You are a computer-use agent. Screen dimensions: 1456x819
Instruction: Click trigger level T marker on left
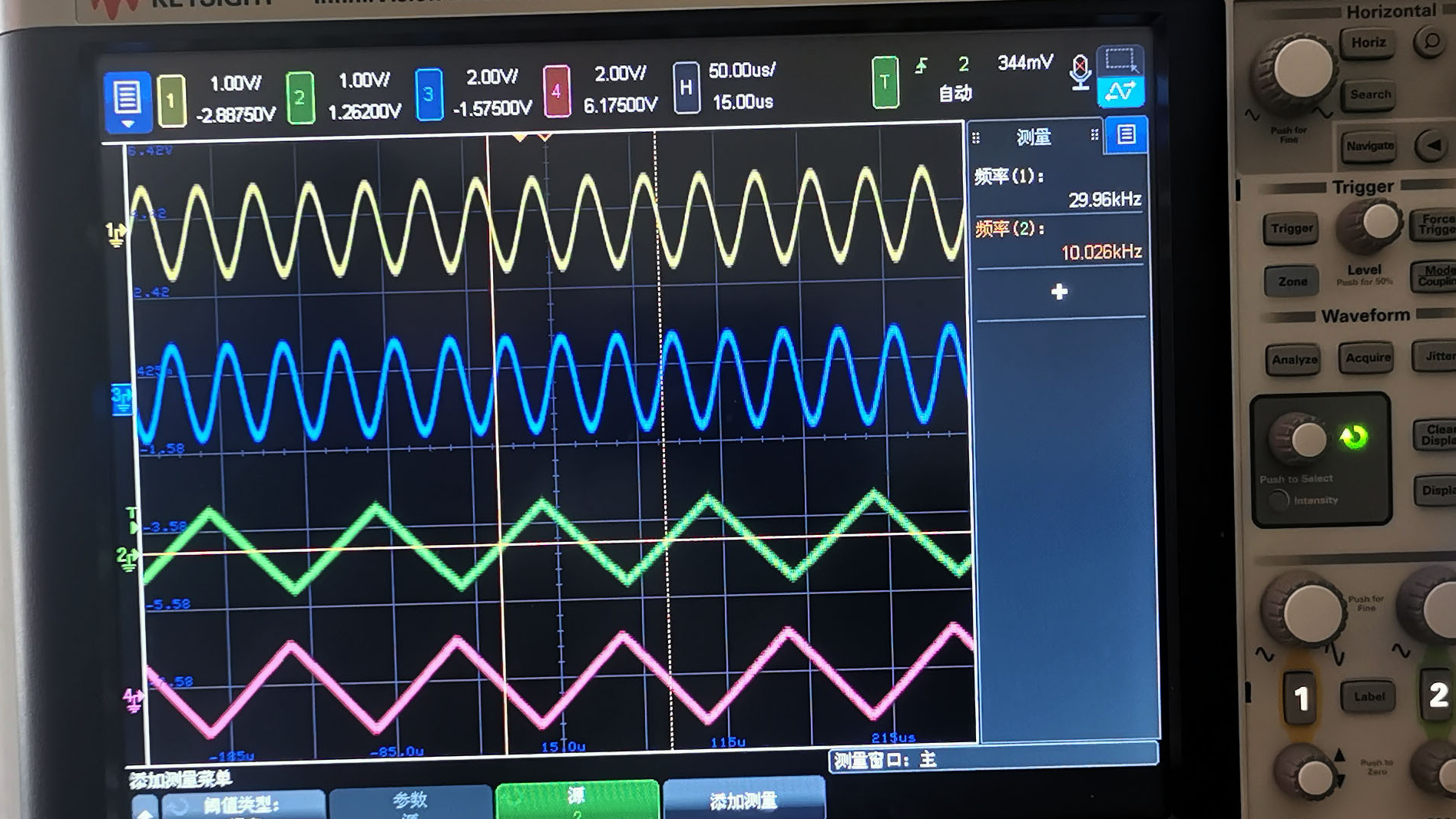[133, 520]
